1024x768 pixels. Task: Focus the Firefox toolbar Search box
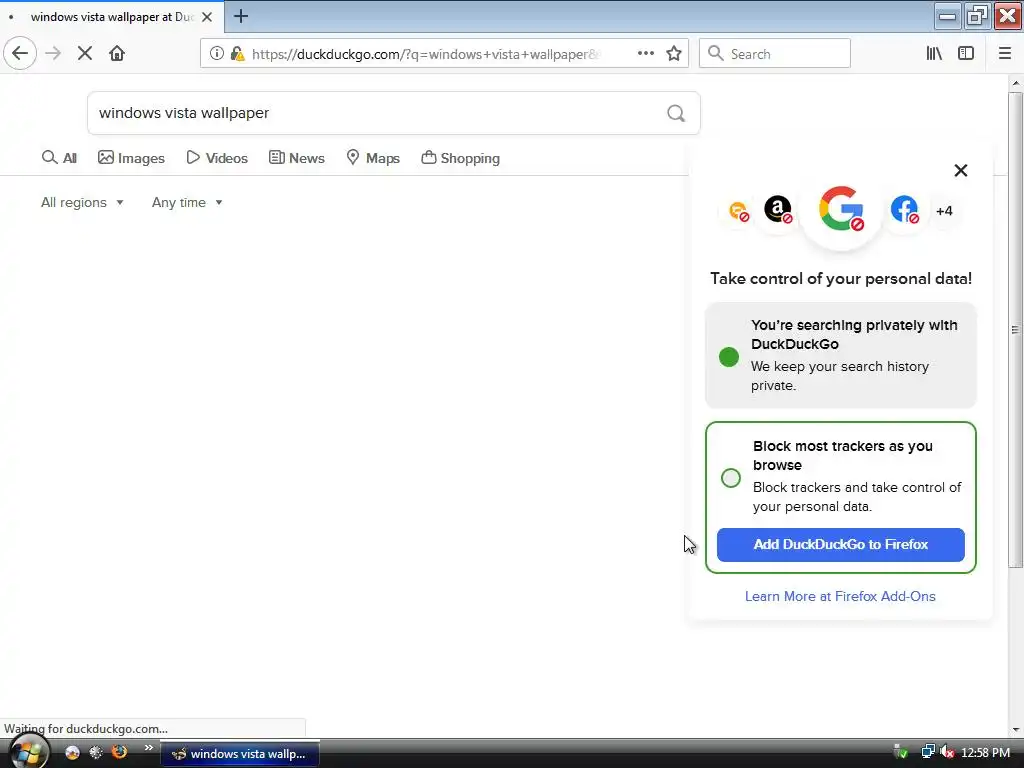(775, 54)
